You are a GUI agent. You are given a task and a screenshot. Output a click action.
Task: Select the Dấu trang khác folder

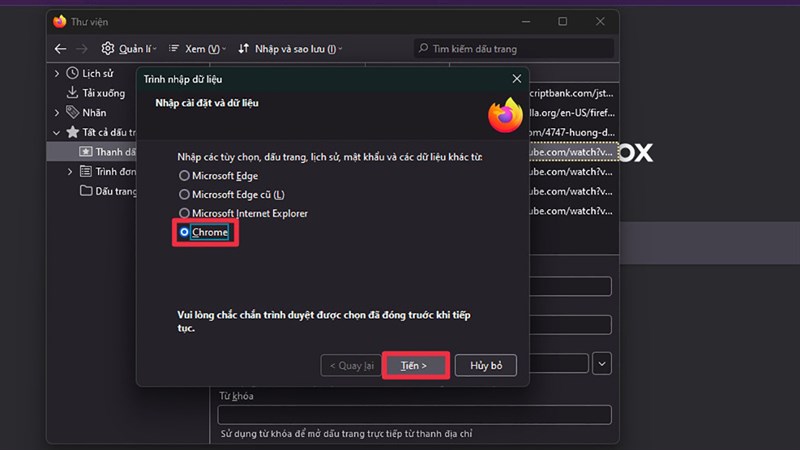tap(108, 191)
